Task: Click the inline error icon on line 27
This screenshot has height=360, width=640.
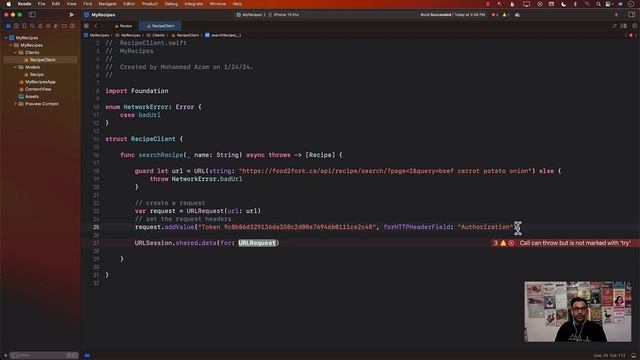Action: 511,243
